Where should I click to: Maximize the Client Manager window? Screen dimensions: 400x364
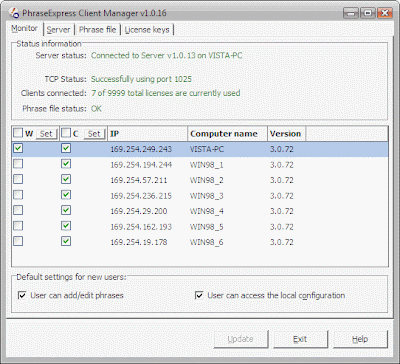pyautogui.click(x=368, y=13)
